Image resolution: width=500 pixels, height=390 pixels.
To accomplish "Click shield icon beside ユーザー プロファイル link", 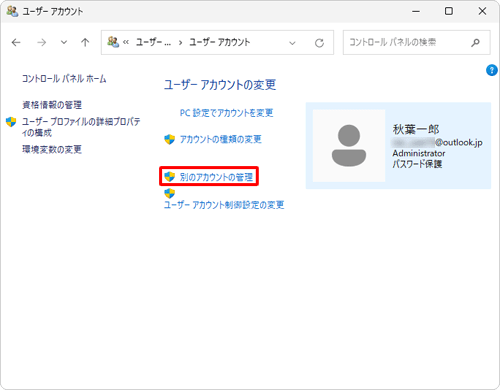I will click(x=11, y=122).
